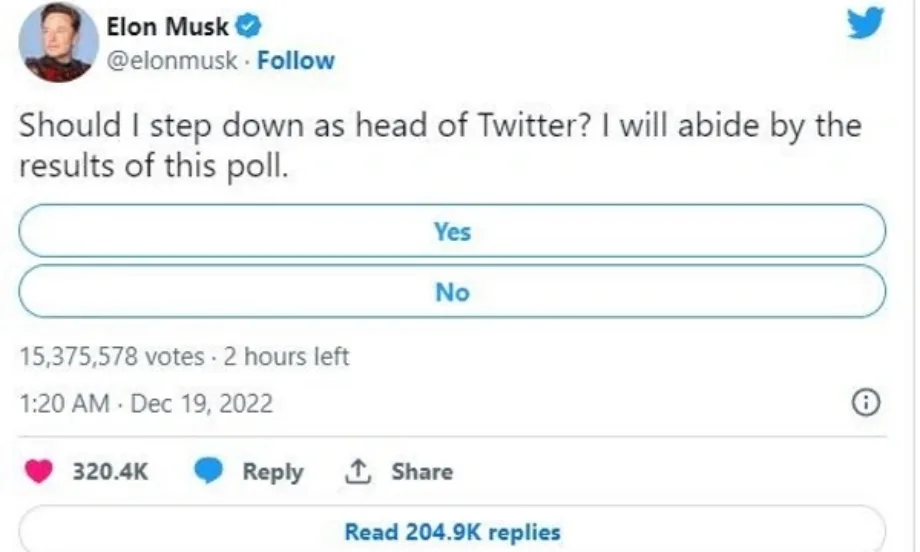
Task: Click the tweet text about stepping down
Action: 440,146
